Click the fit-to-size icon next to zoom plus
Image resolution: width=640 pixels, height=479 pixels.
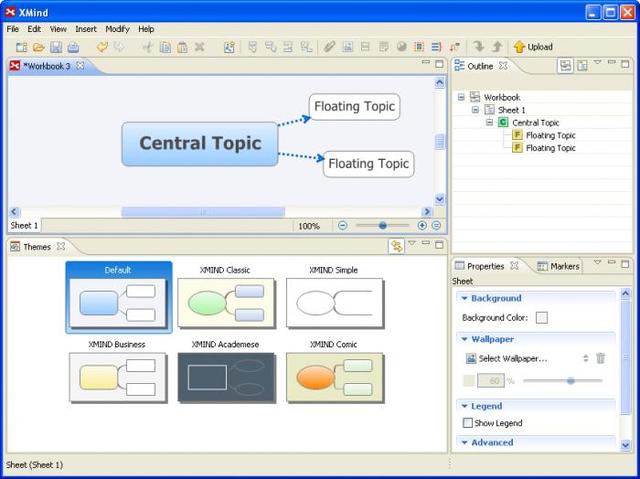(436, 225)
